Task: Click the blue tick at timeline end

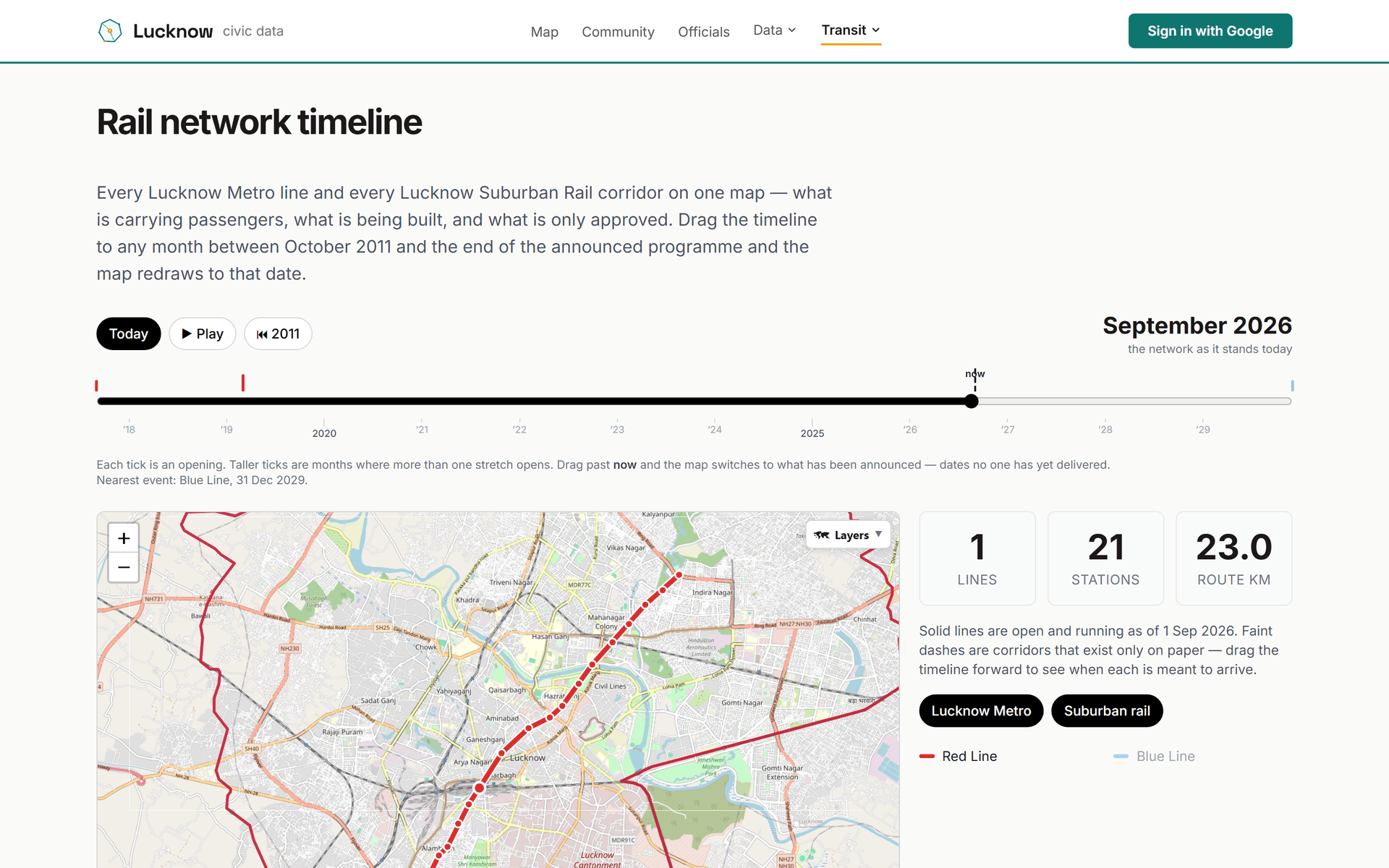Action: [1292, 386]
